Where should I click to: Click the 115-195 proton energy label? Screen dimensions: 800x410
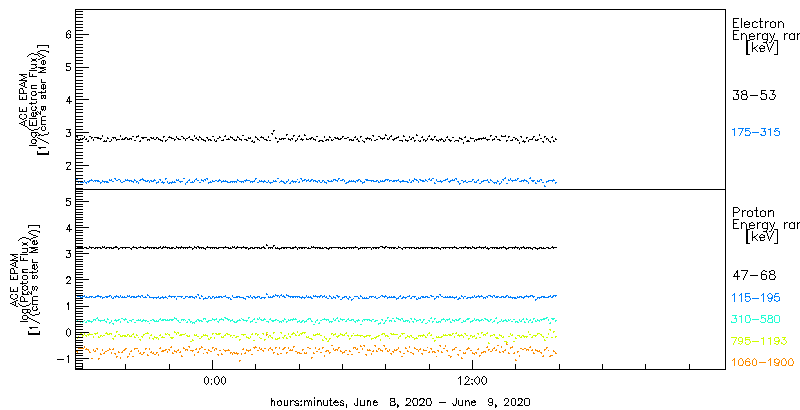point(756,298)
